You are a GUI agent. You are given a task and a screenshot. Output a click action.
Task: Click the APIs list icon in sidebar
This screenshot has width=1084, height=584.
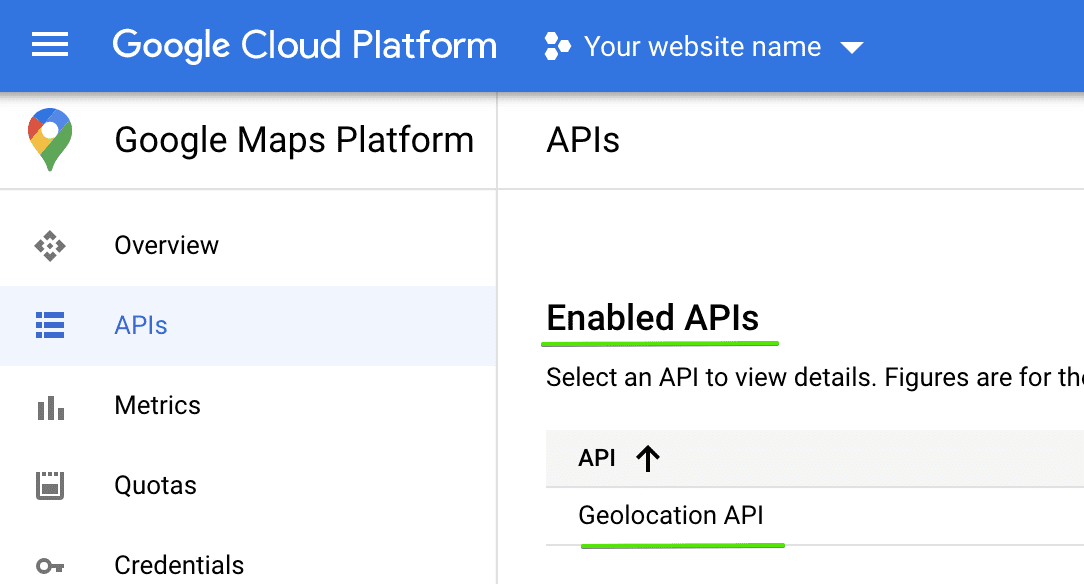click(x=49, y=325)
